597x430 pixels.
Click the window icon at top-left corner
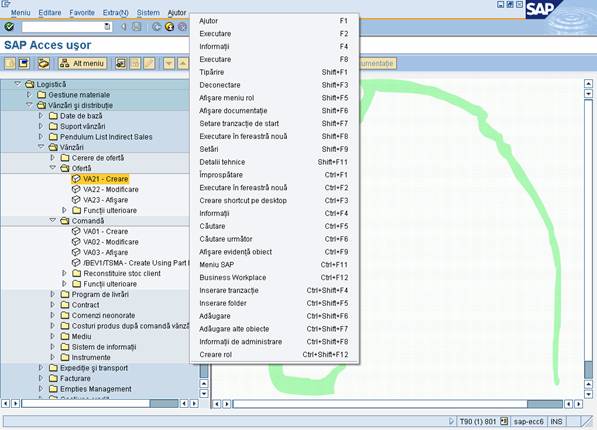pyautogui.click(x=6, y=3)
